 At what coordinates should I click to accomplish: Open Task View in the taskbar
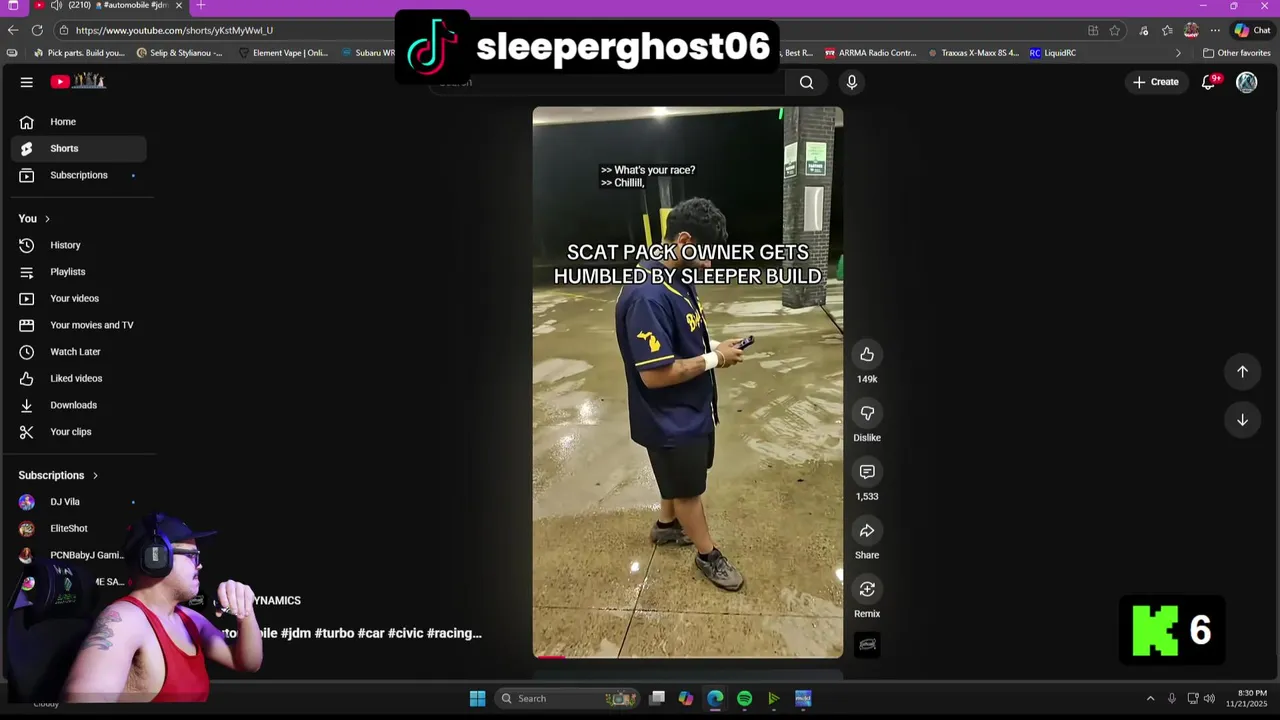657,698
